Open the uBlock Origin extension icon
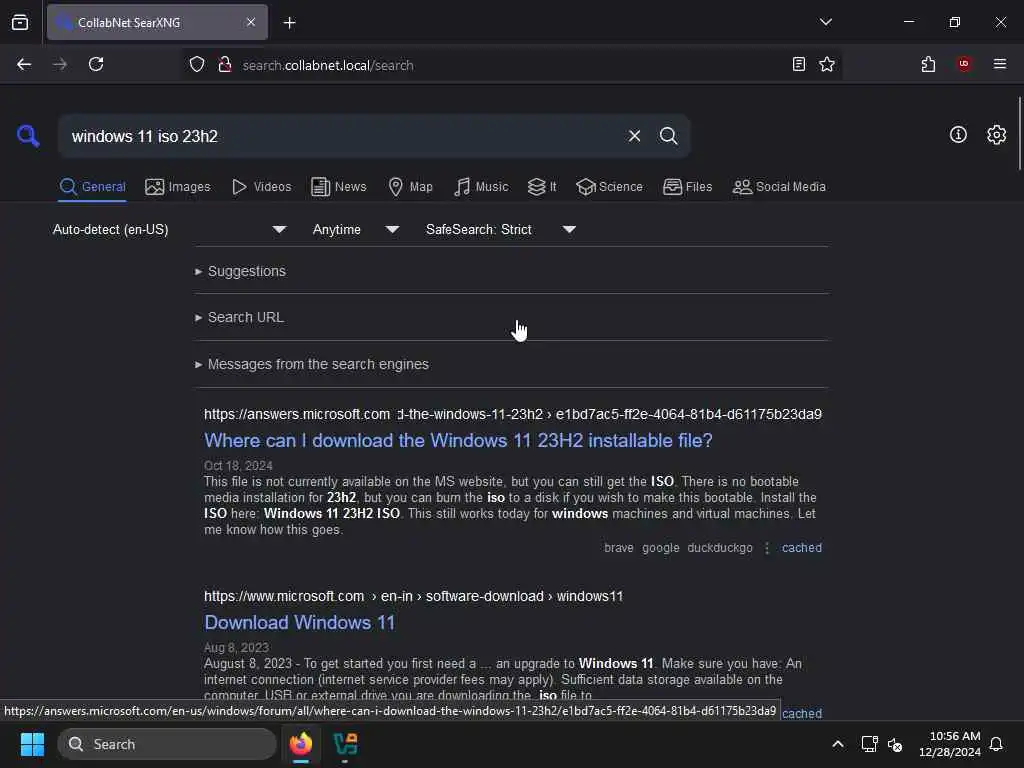Image resolution: width=1024 pixels, height=768 pixels. pyautogui.click(x=964, y=64)
